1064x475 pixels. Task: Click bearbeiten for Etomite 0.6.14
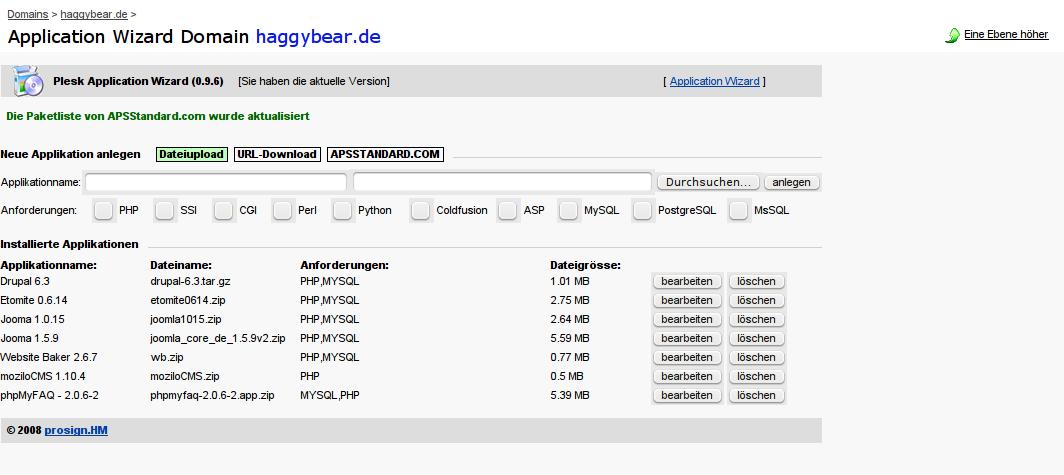(687, 300)
